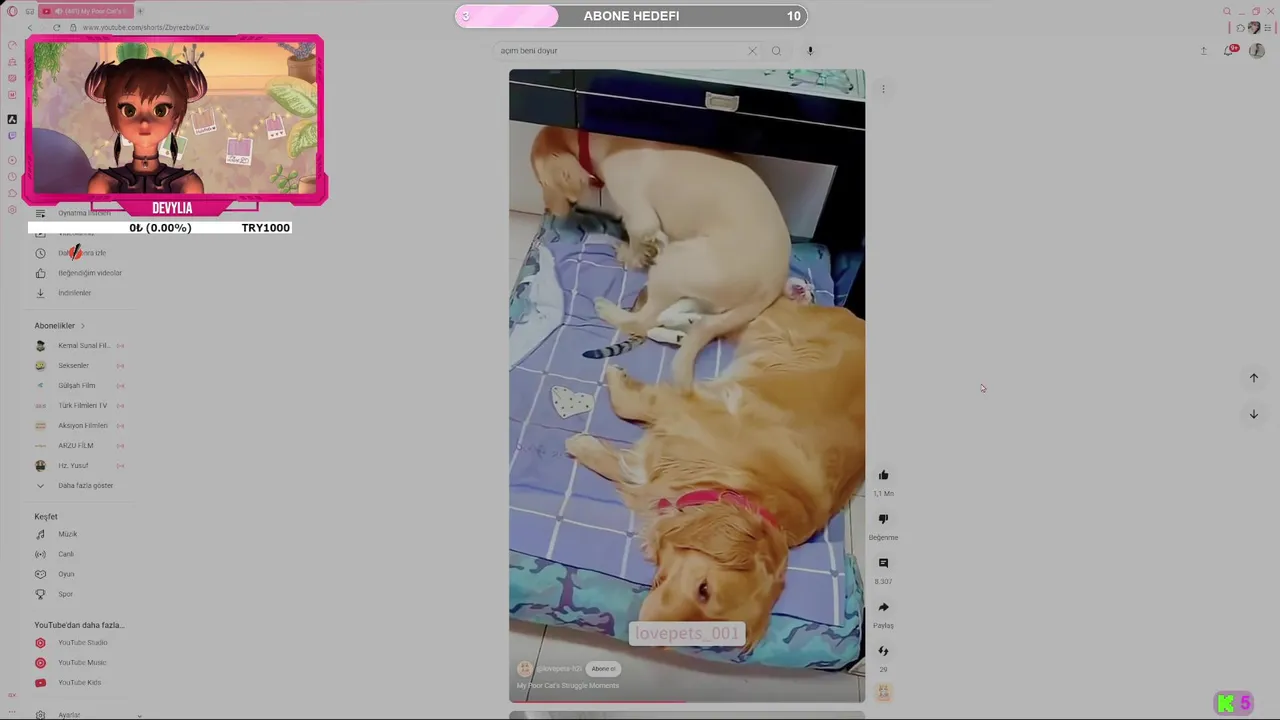
Task: Click the Short video progress bar
Action: coord(687,702)
